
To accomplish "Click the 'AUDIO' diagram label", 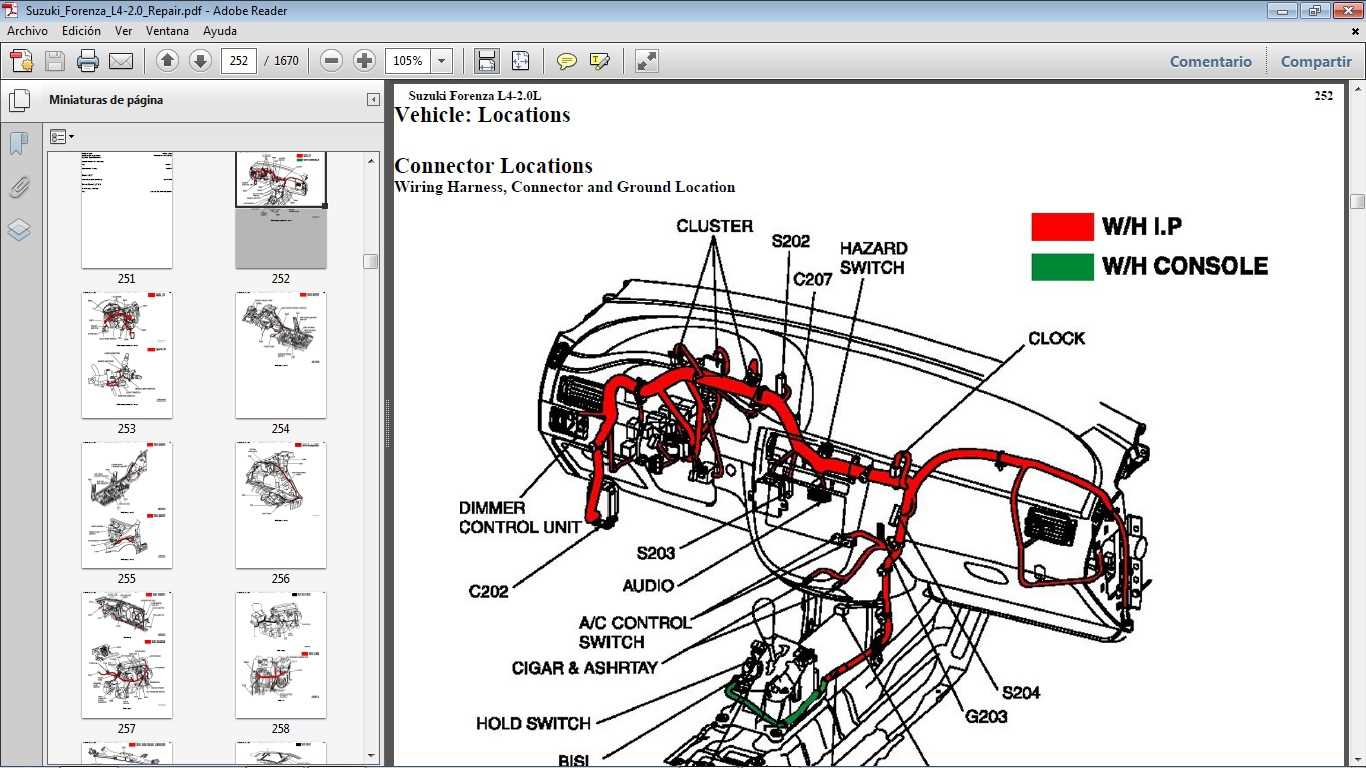I will click(648, 586).
